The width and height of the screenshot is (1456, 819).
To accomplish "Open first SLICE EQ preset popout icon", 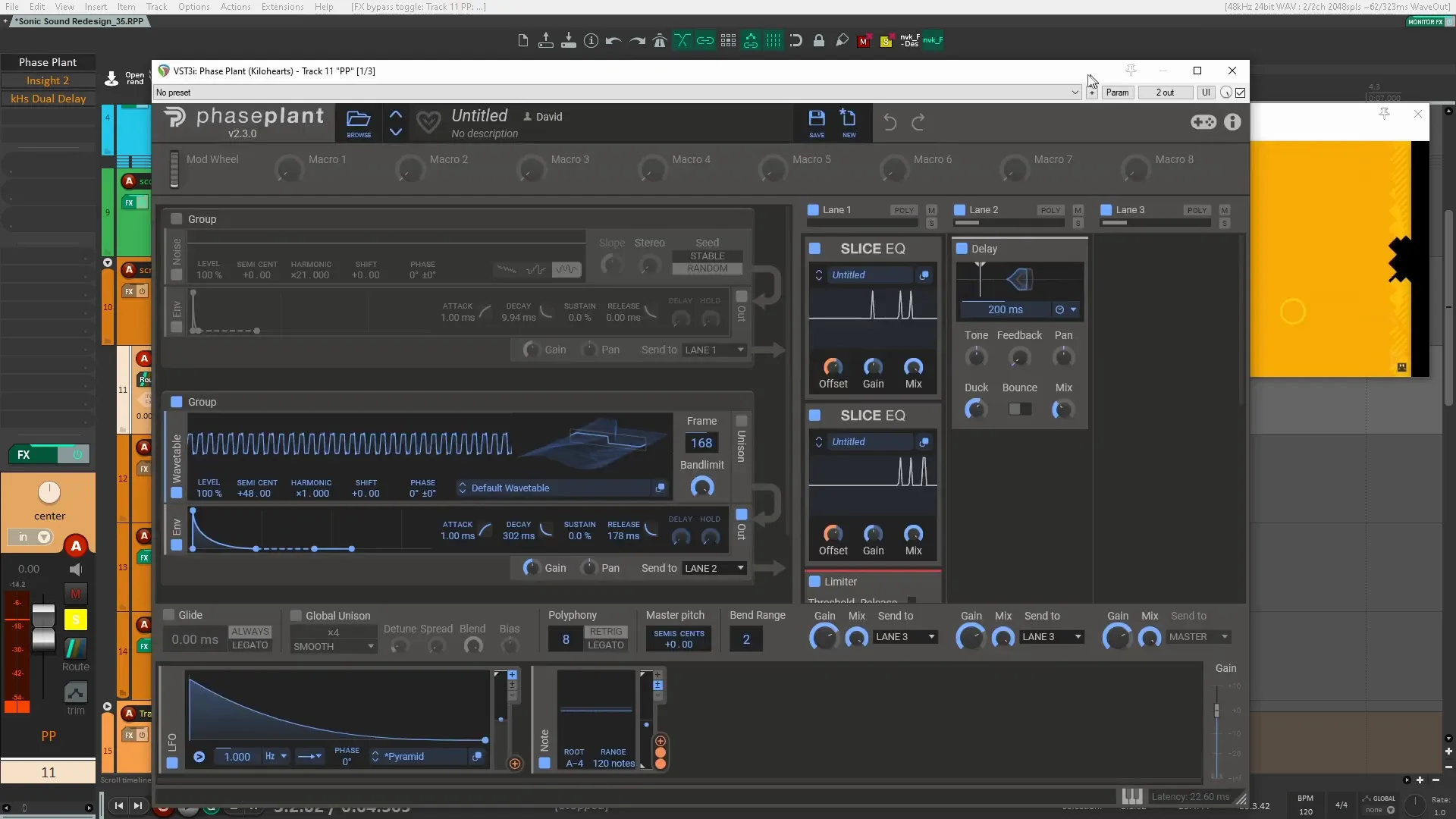I will click(924, 275).
